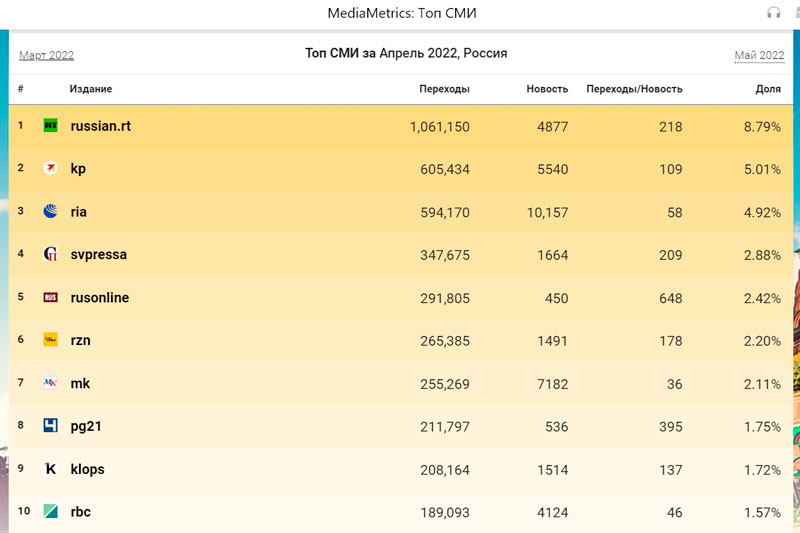800x533 pixels.
Task: Open the svpressa publication link
Action: pyautogui.click(x=98, y=255)
